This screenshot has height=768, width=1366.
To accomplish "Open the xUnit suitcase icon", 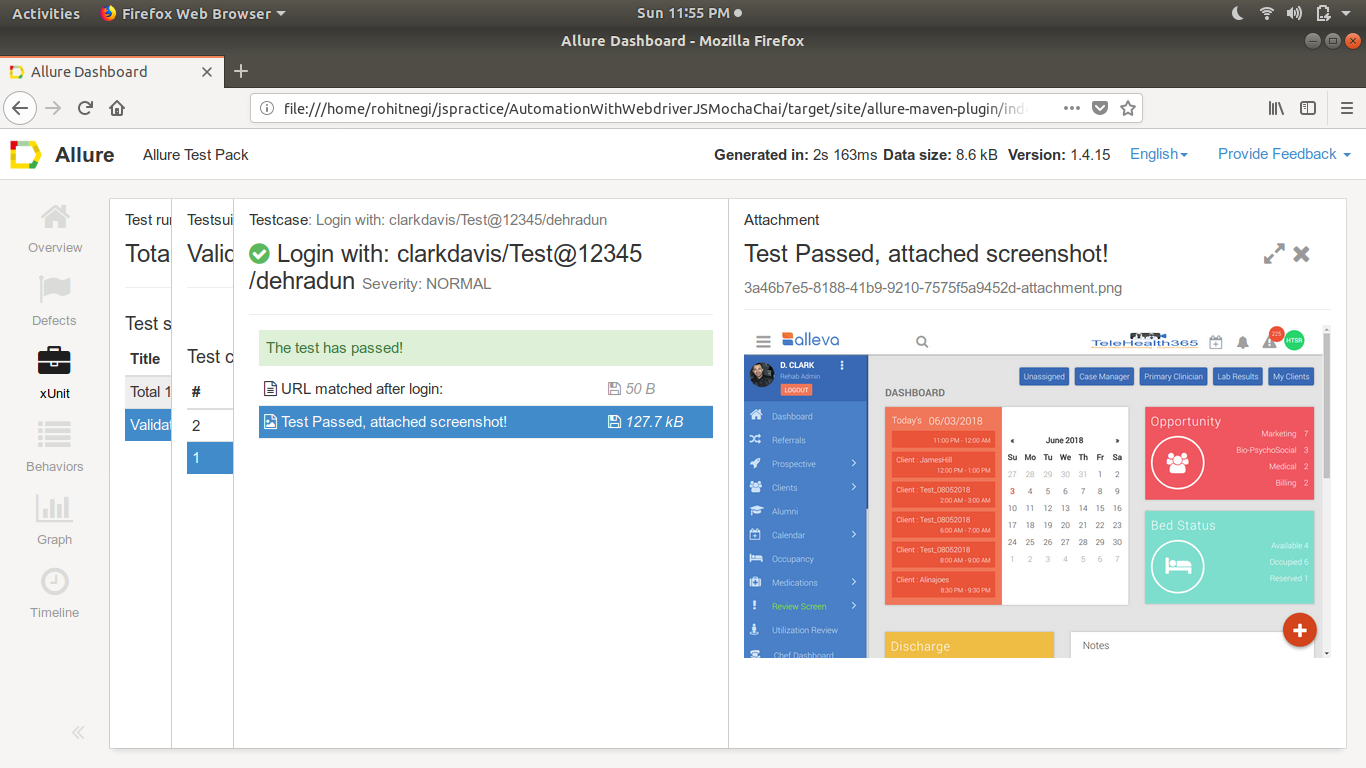I will pos(54,359).
